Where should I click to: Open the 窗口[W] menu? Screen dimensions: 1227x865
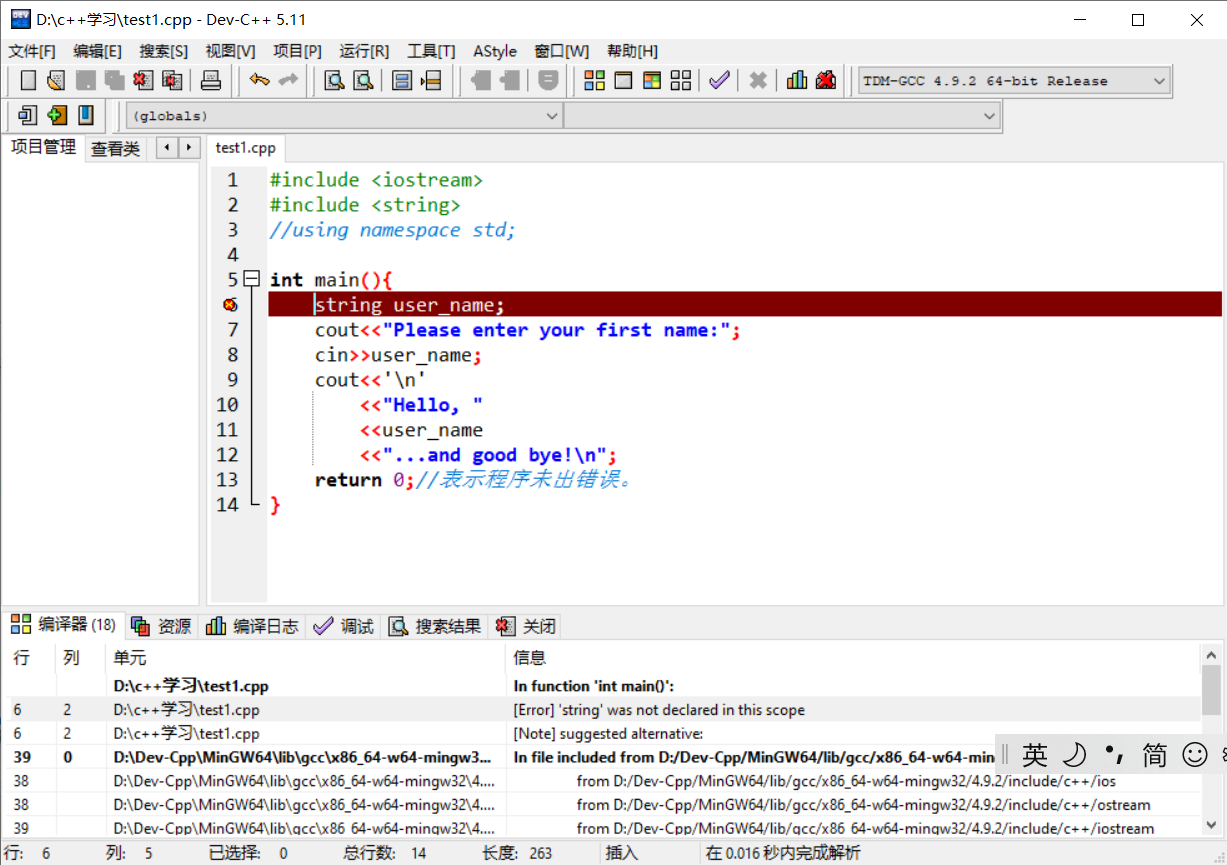(x=562, y=51)
